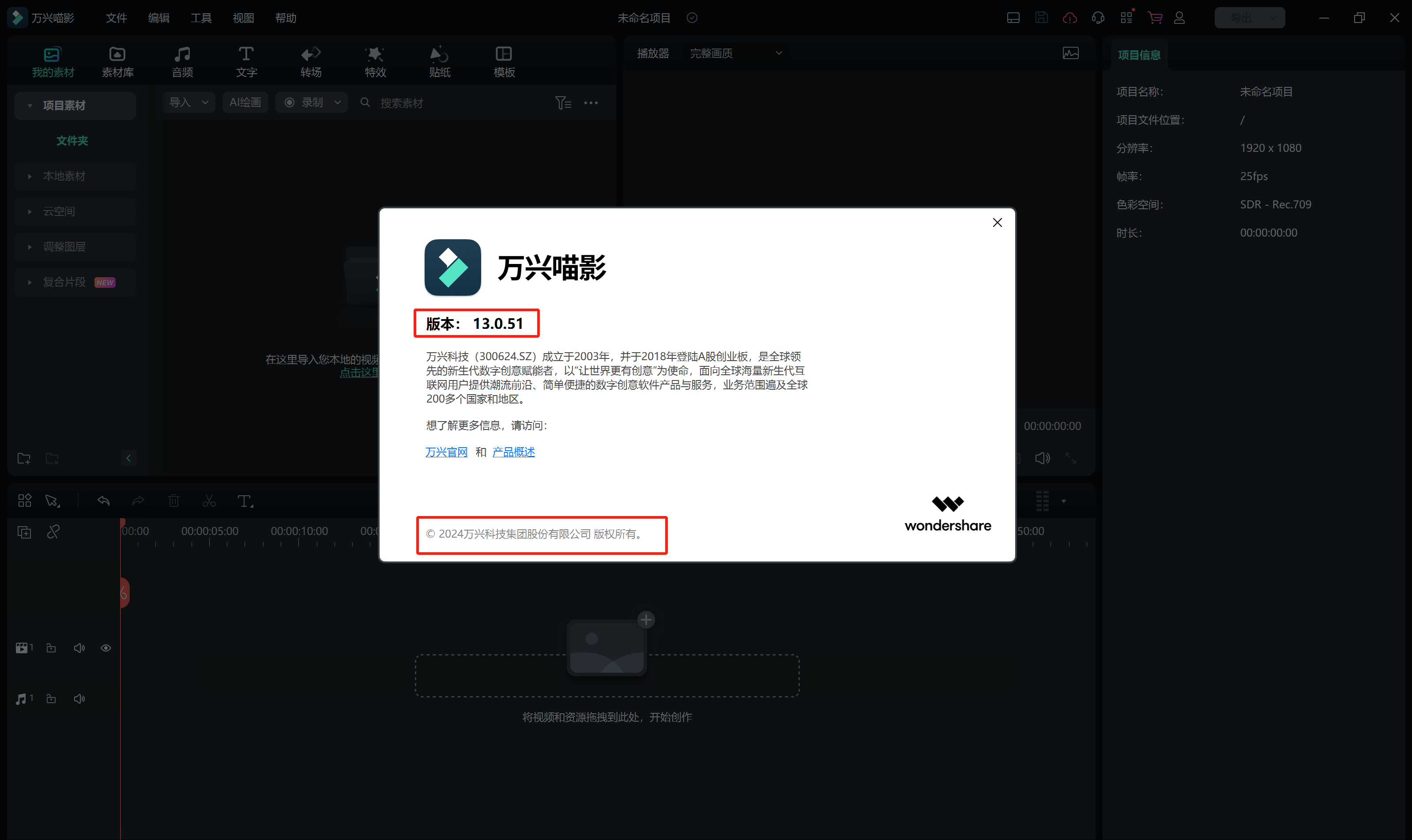The image size is (1412, 840).
Task: Mute the audio track speaker icon
Action: (79, 698)
